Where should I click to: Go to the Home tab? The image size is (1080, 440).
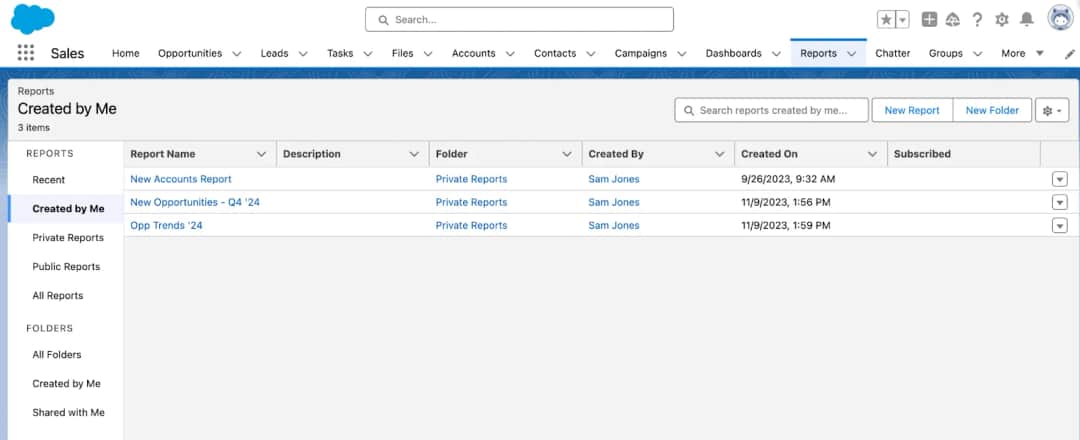(x=125, y=53)
